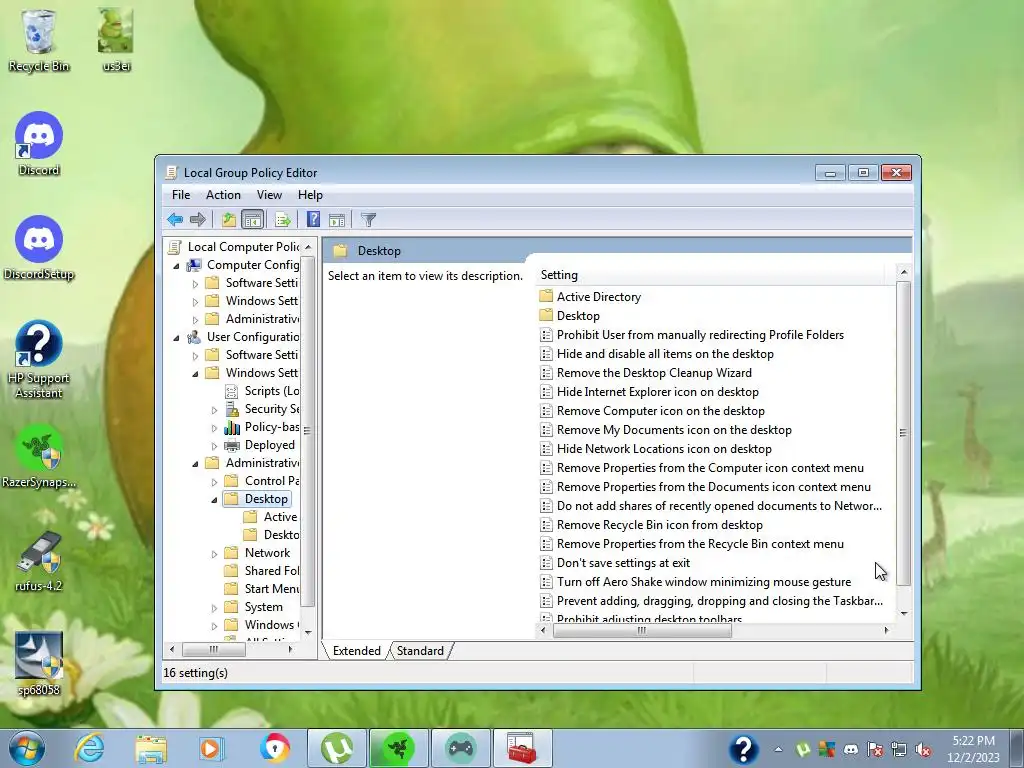Switch to the Standard tab
The height and width of the screenshot is (768, 1024).
[420, 650]
